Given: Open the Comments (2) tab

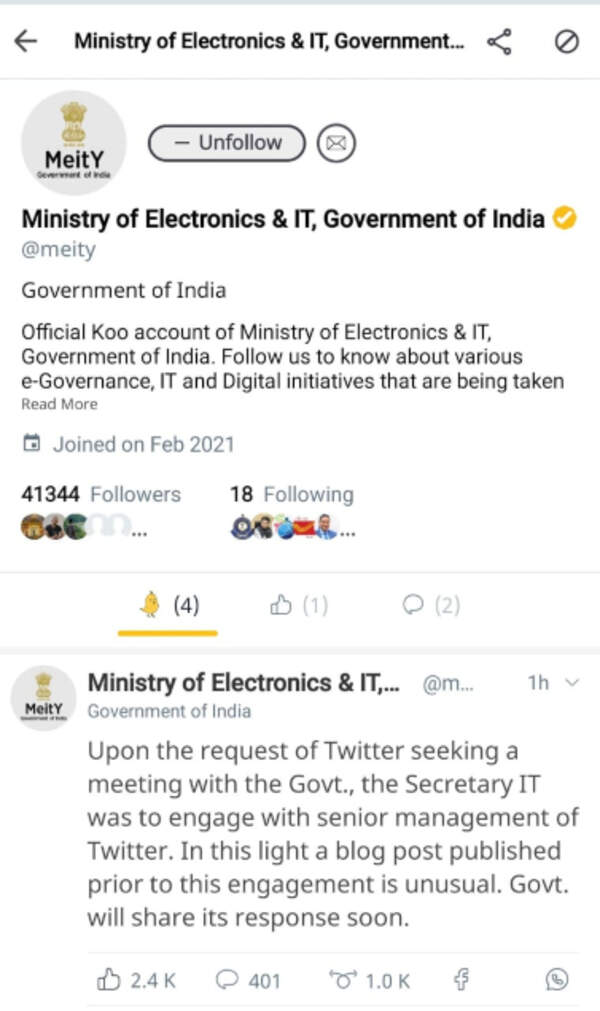Looking at the screenshot, I should coord(430,604).
